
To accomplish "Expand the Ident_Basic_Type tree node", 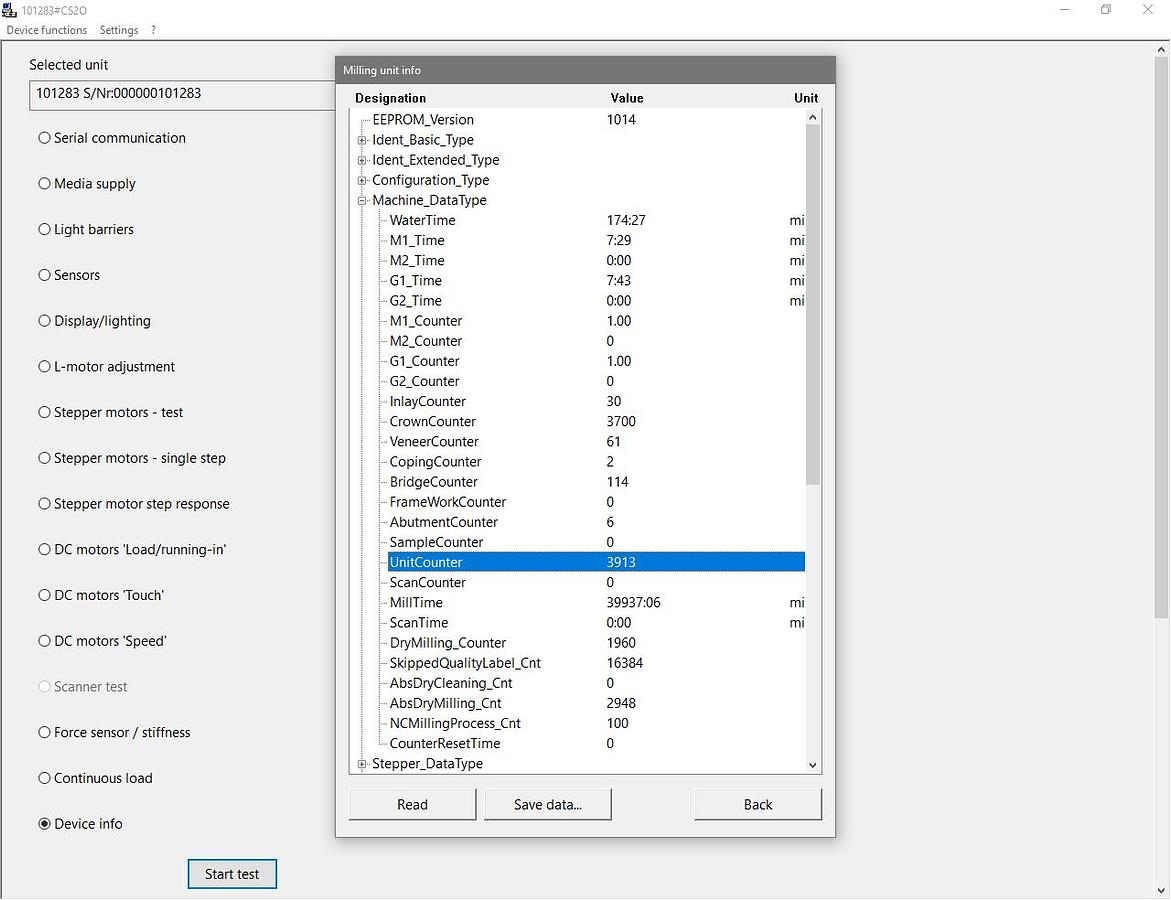I will pos(362,140).
